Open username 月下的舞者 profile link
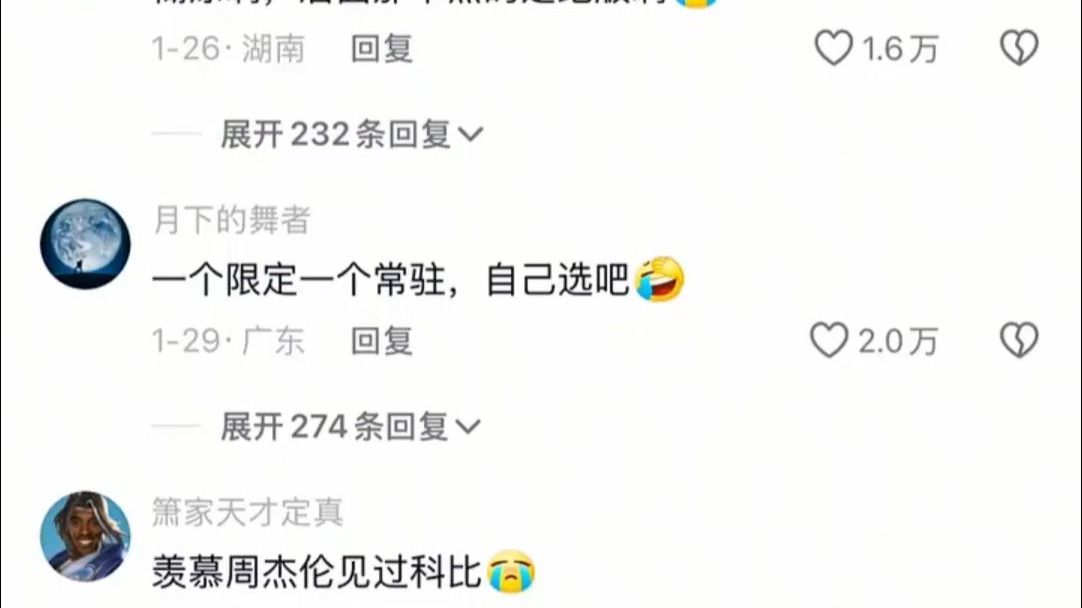 point(231,220)
